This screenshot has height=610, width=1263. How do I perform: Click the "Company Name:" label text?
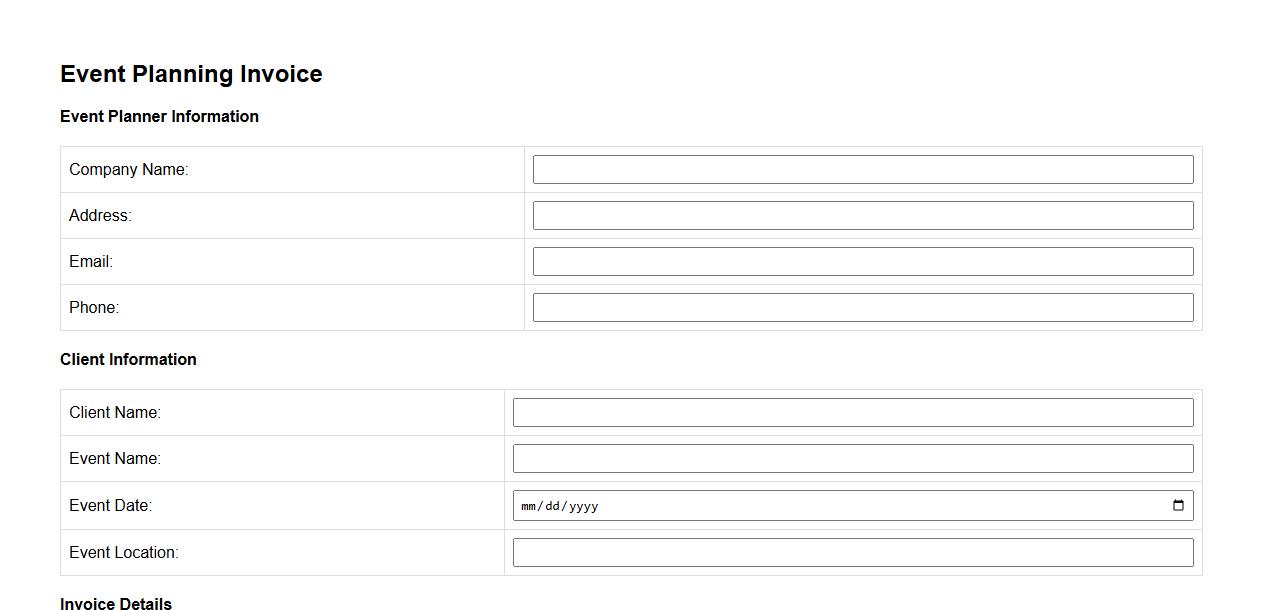128,170
